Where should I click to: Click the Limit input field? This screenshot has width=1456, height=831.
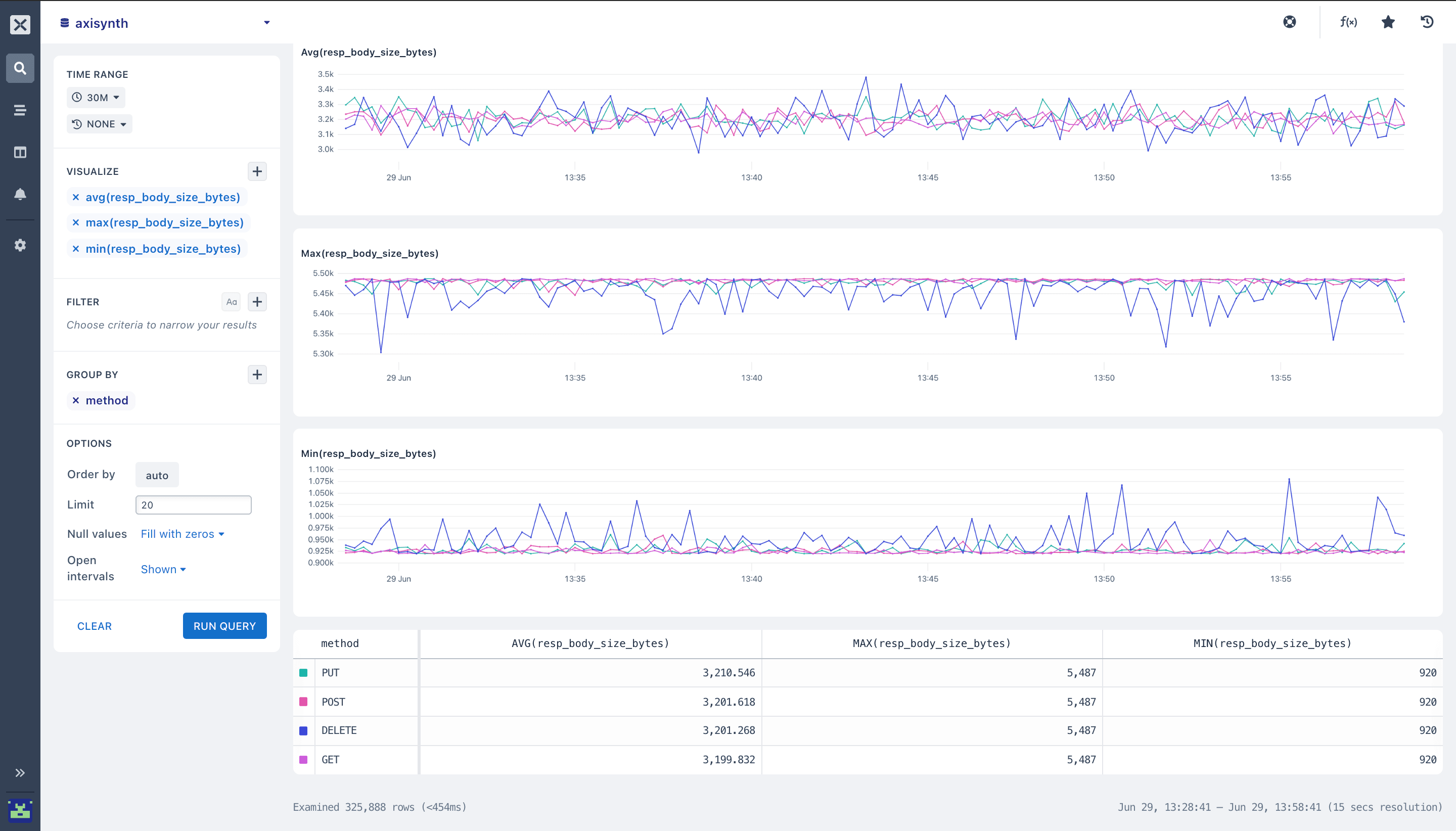point(193,505)
